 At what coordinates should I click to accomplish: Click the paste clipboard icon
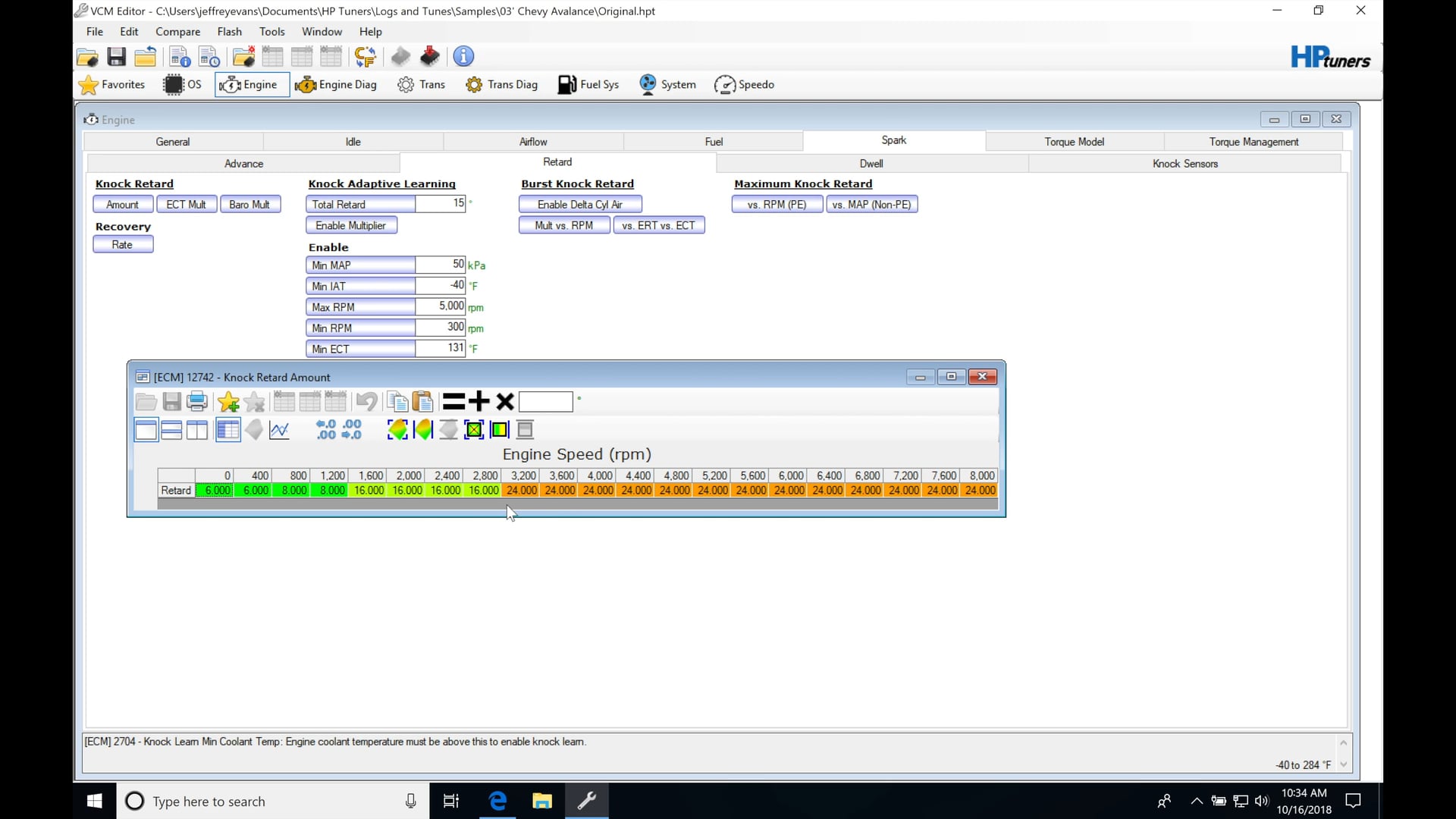[x=422, y=402]
